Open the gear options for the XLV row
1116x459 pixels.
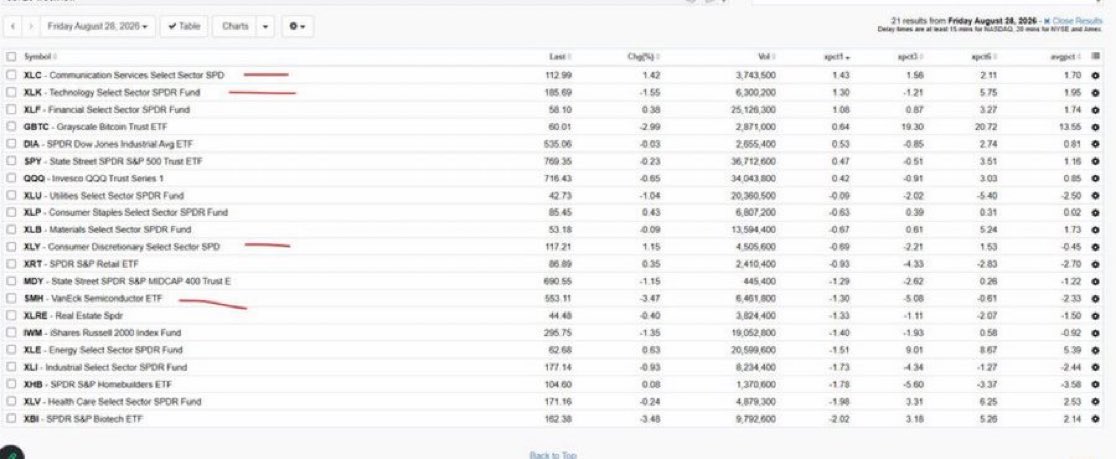[x=1095, y=402]
